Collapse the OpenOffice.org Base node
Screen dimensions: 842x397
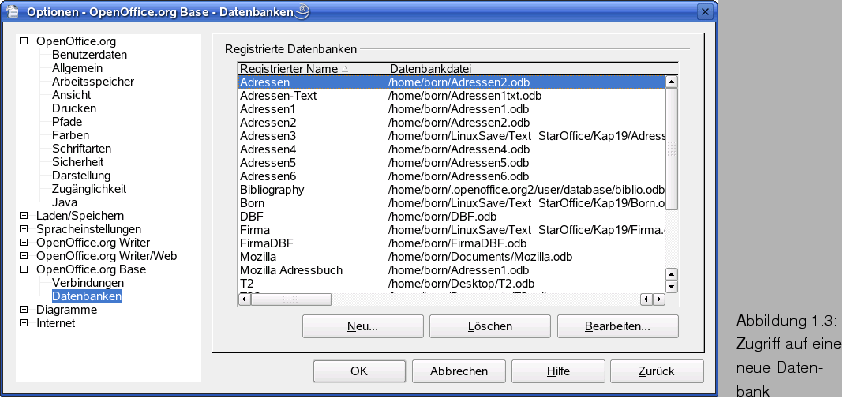point(23,270)
